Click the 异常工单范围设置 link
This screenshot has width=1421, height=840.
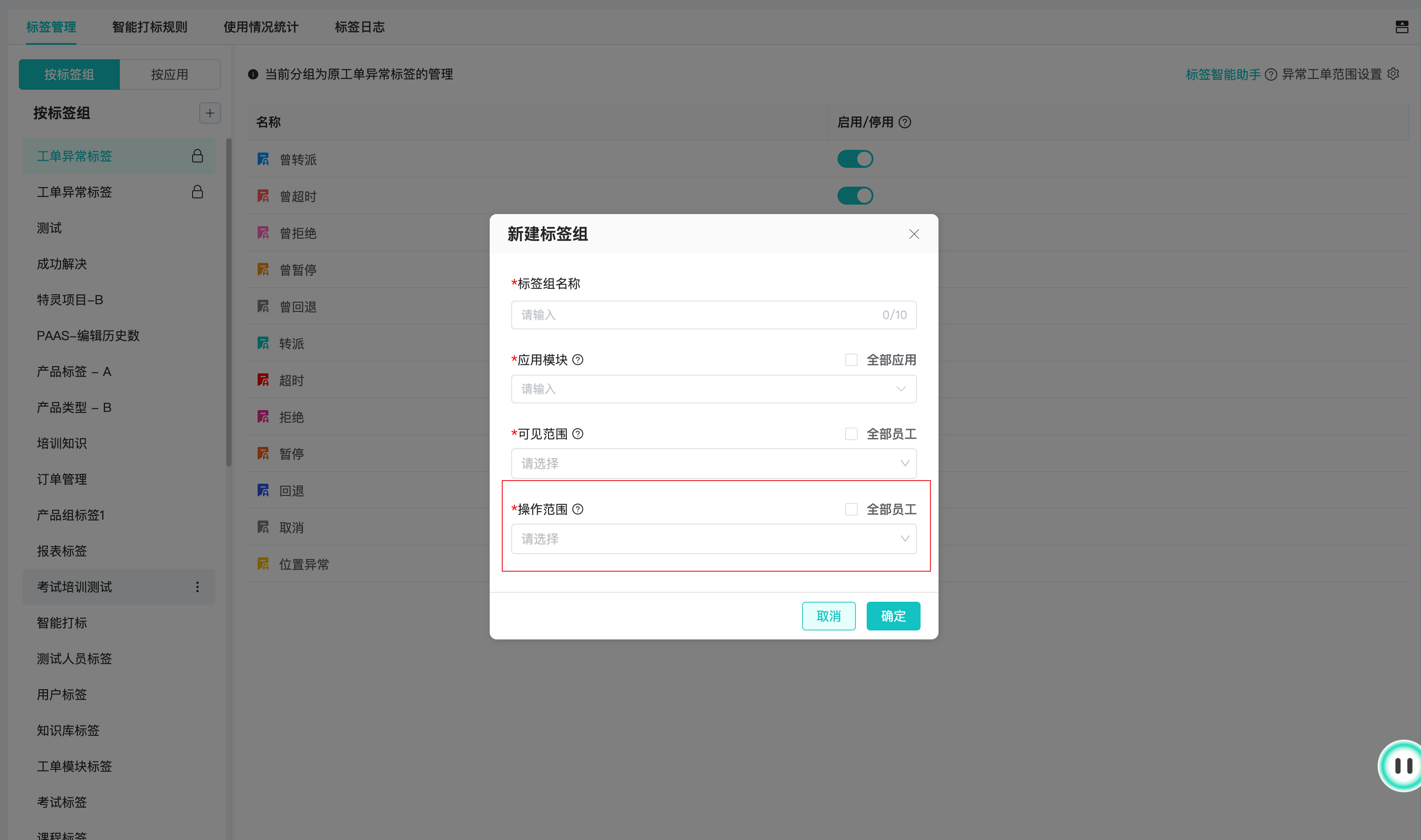pos(1332,75)
